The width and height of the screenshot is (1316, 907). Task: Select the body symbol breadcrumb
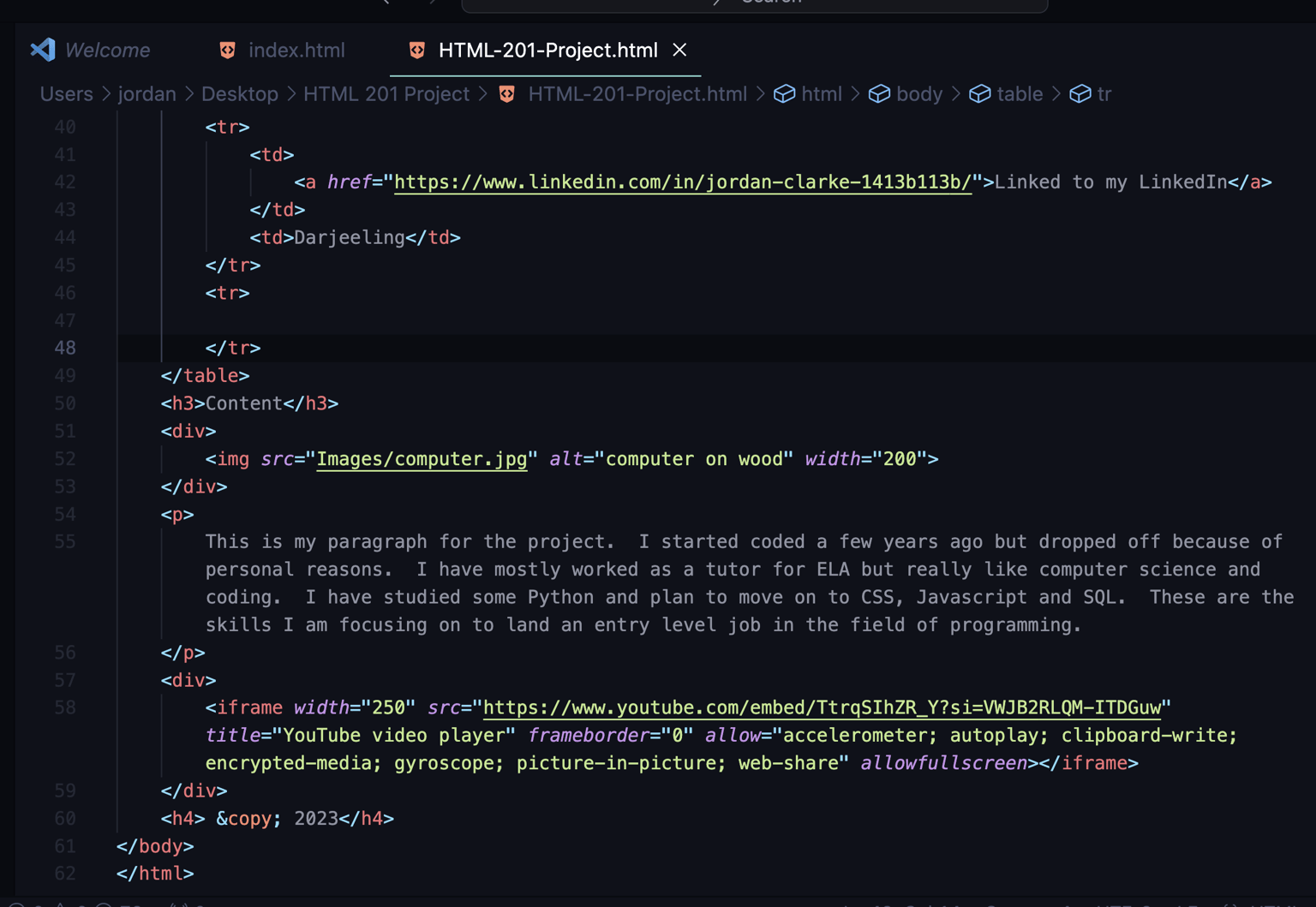click(x=919, y=94)
